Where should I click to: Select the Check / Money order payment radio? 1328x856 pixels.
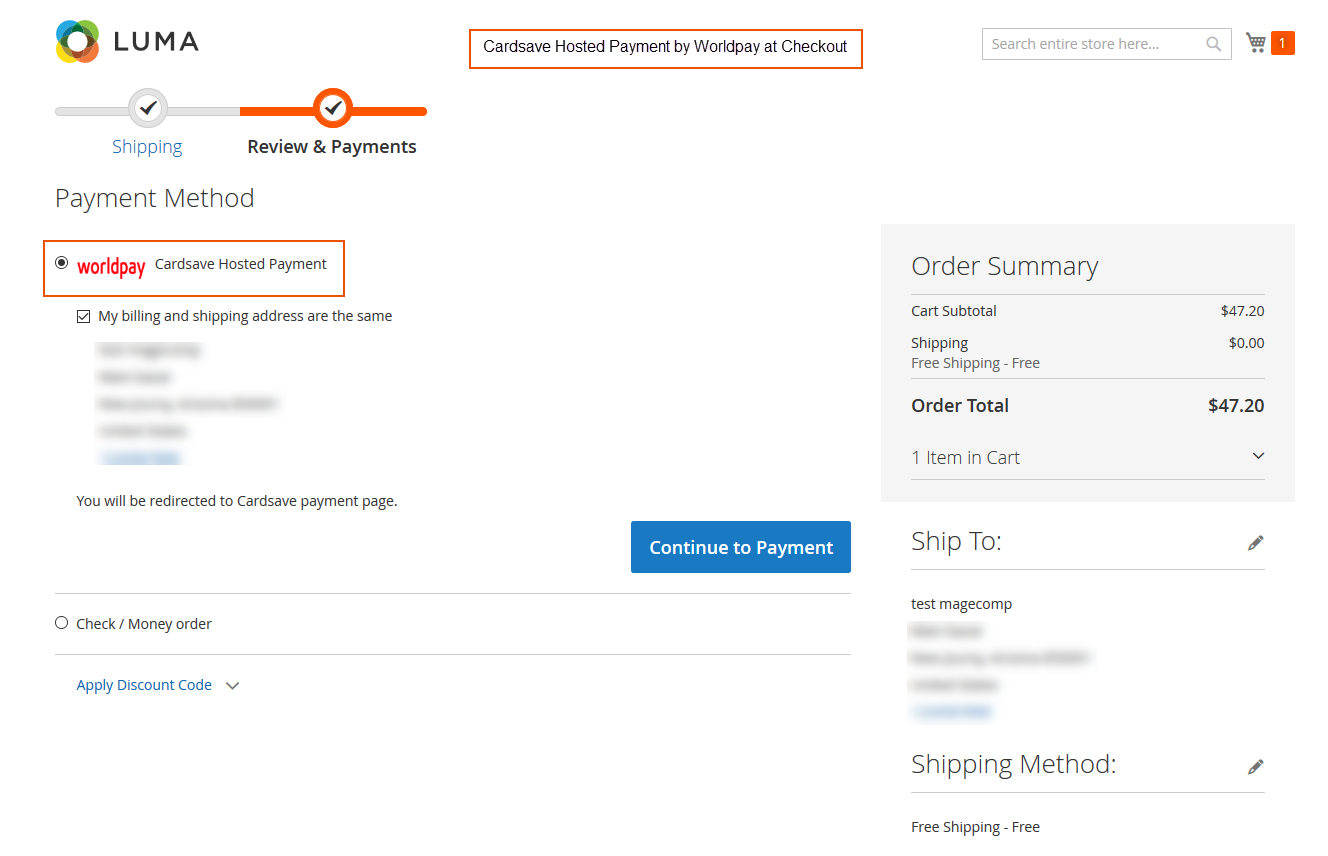pos(61,622)
